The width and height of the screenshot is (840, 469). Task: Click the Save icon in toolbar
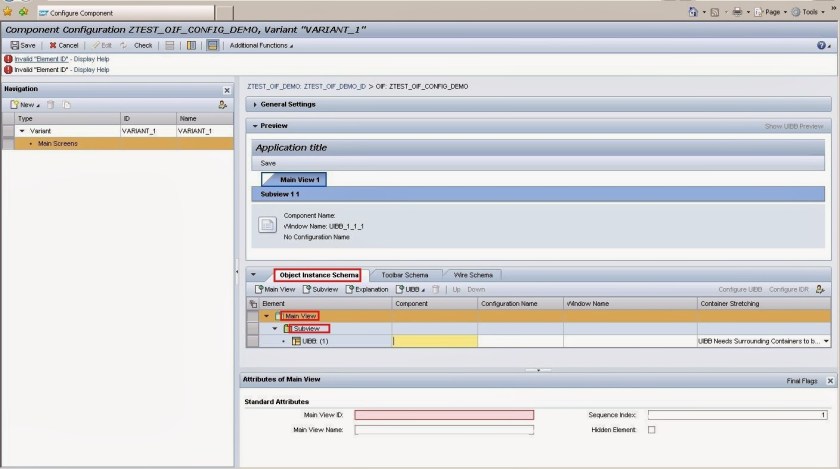click(x=15, y=45)
